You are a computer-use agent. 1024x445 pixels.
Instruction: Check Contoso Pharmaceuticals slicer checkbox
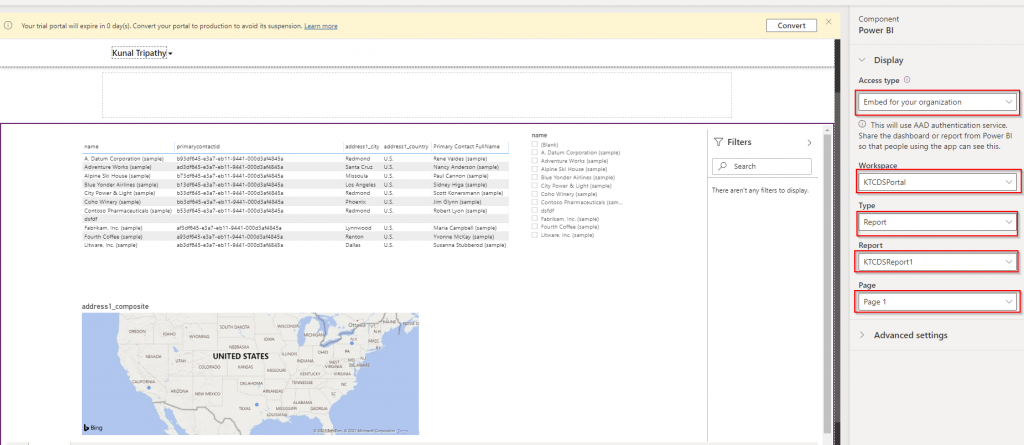(535, 203)
